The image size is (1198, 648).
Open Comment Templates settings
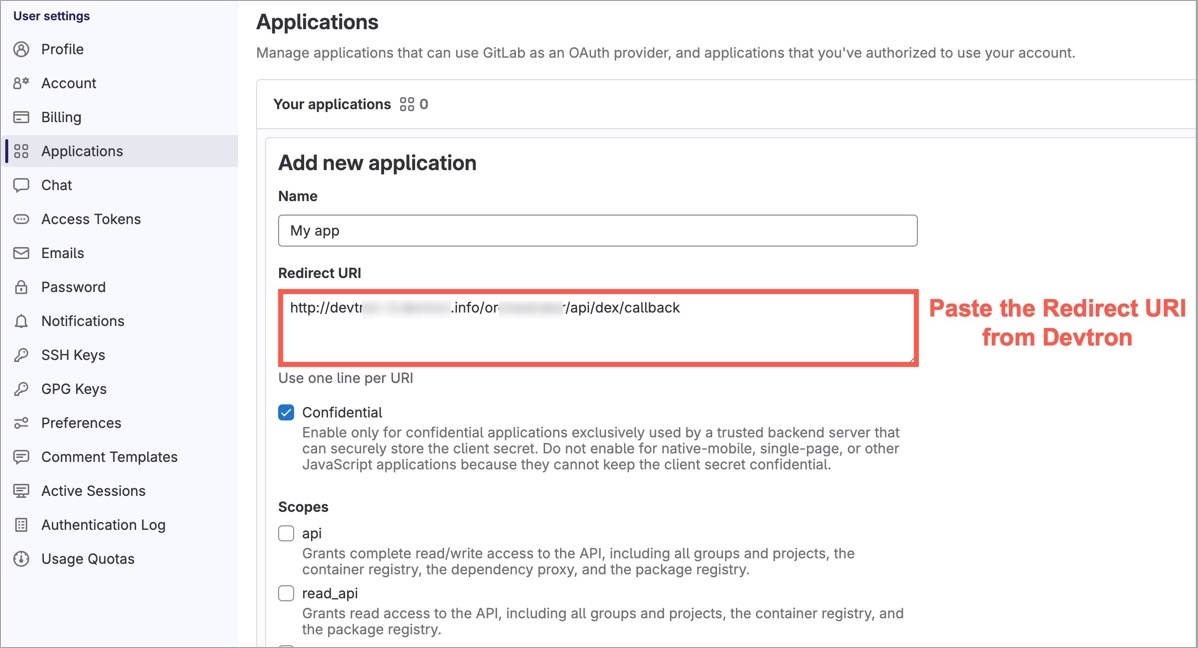[x=109, y=457]
